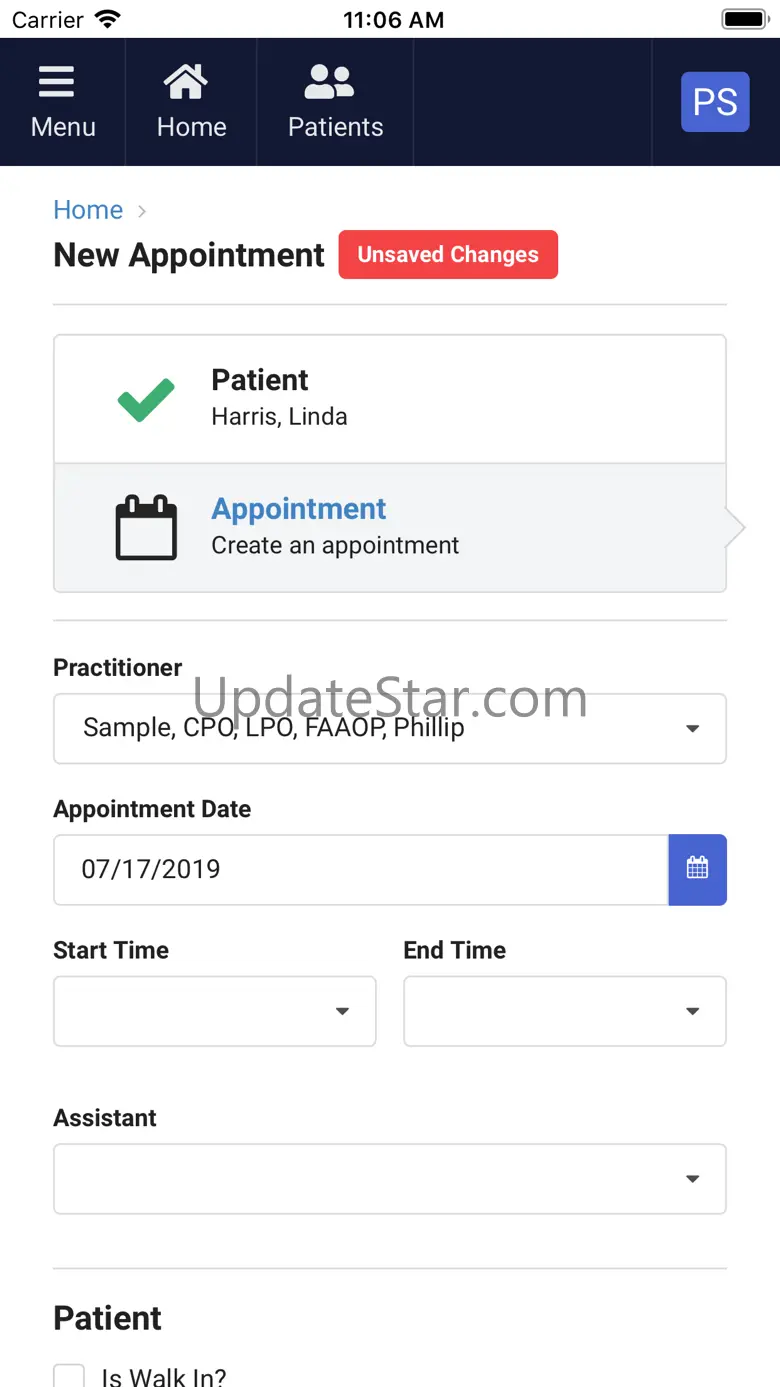Click the green Patient checkmark icon
The height and width of the screenshot is (1387, 780).
click(146, 399)
